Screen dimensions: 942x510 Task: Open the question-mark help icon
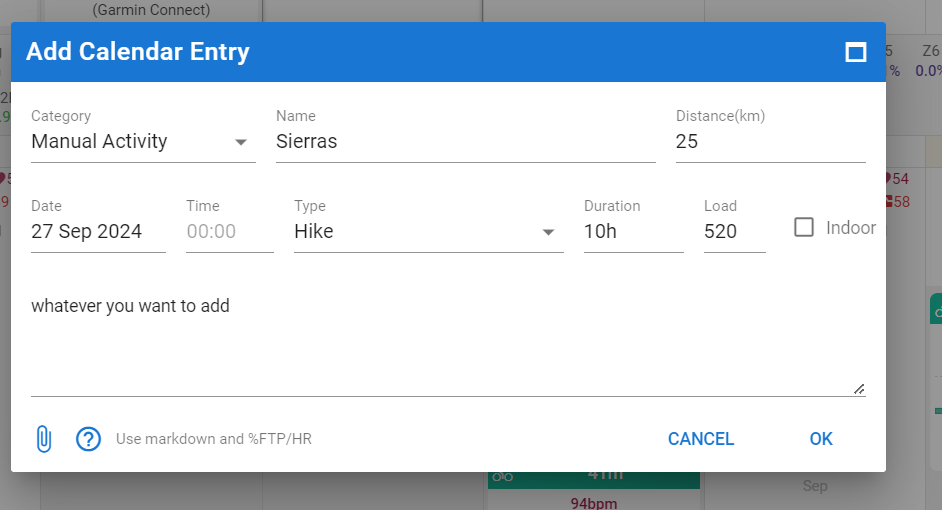pyautogui.click(x=89, y=438)
